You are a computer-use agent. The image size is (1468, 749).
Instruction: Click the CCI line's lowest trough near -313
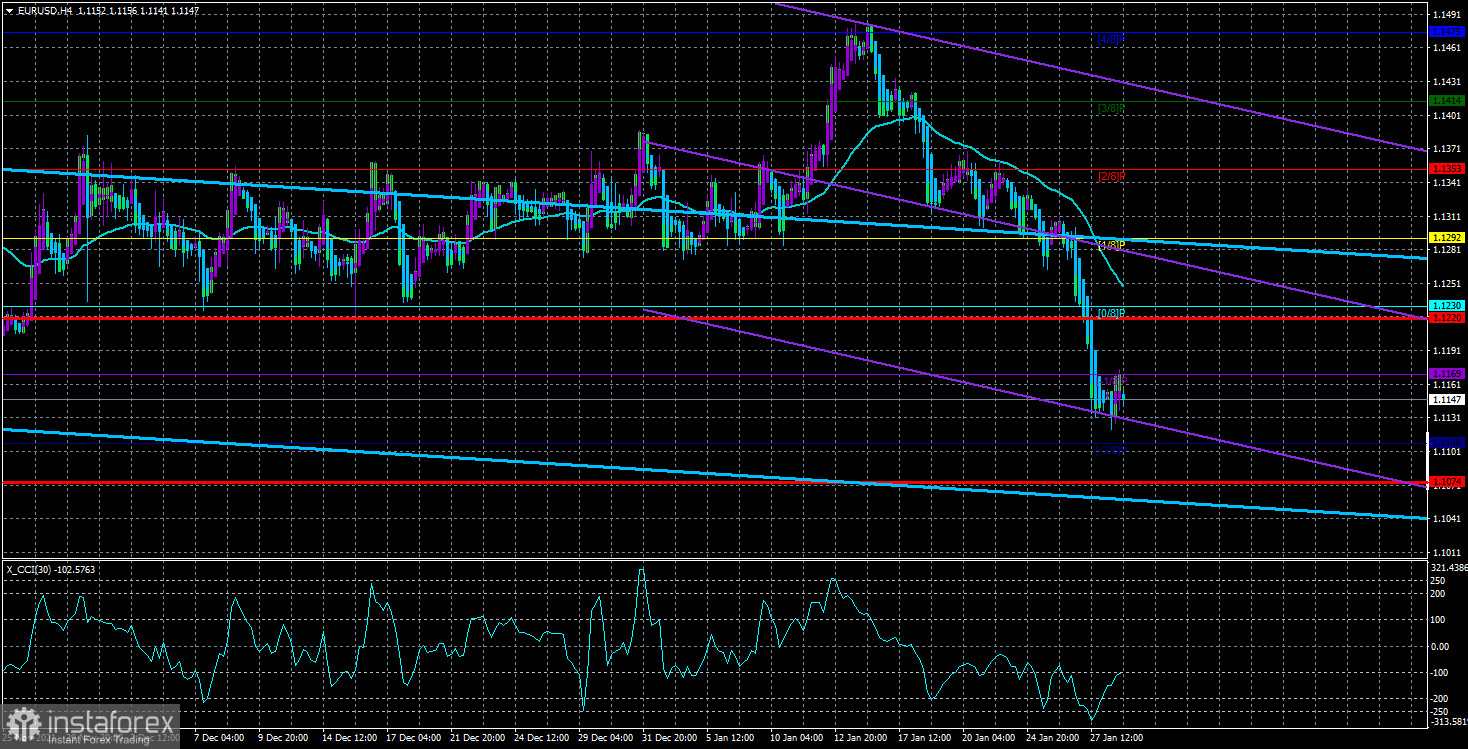pos(1092,718)
